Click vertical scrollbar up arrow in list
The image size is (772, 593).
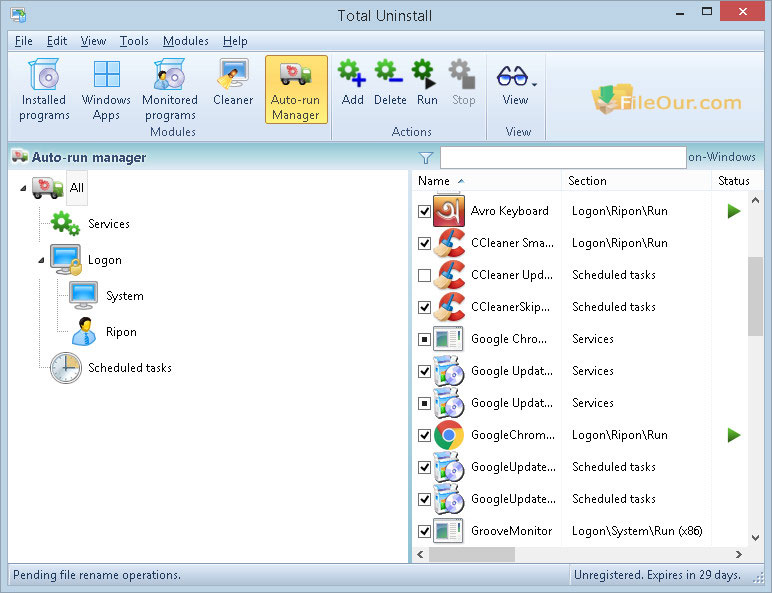click(x=755, y=200)
